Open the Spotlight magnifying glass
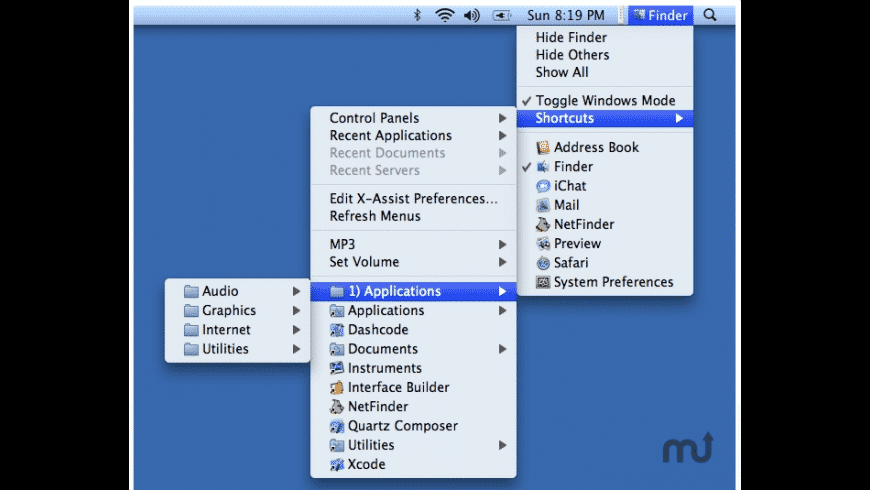Image resolution: width=870 pixels, height=490 pixels. pos(710,15)
